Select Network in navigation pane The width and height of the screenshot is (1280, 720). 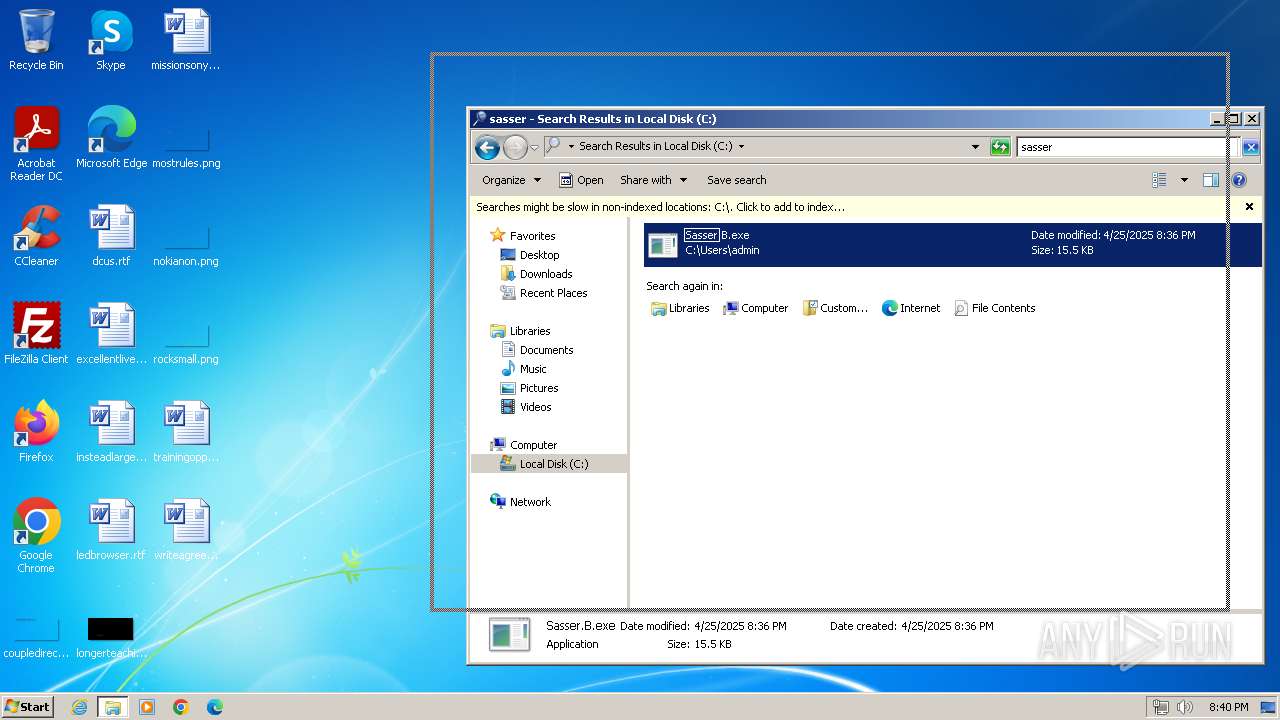(x=530, y=502)
